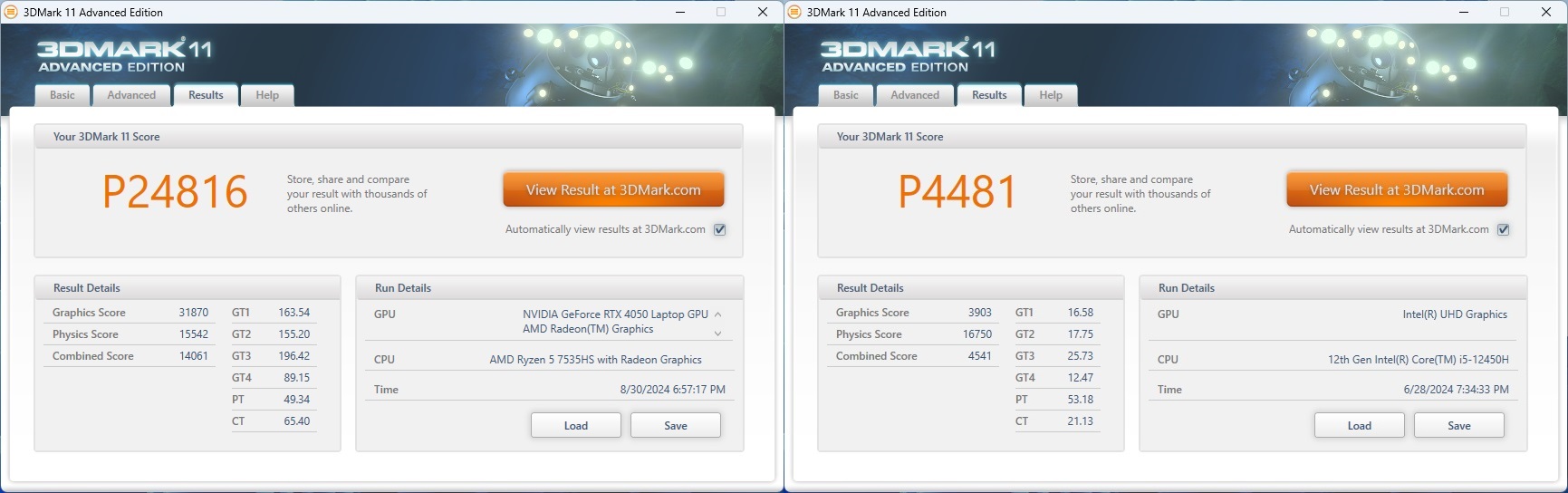
Task: Click GPU list down arrow in left window
Action: 718,333
